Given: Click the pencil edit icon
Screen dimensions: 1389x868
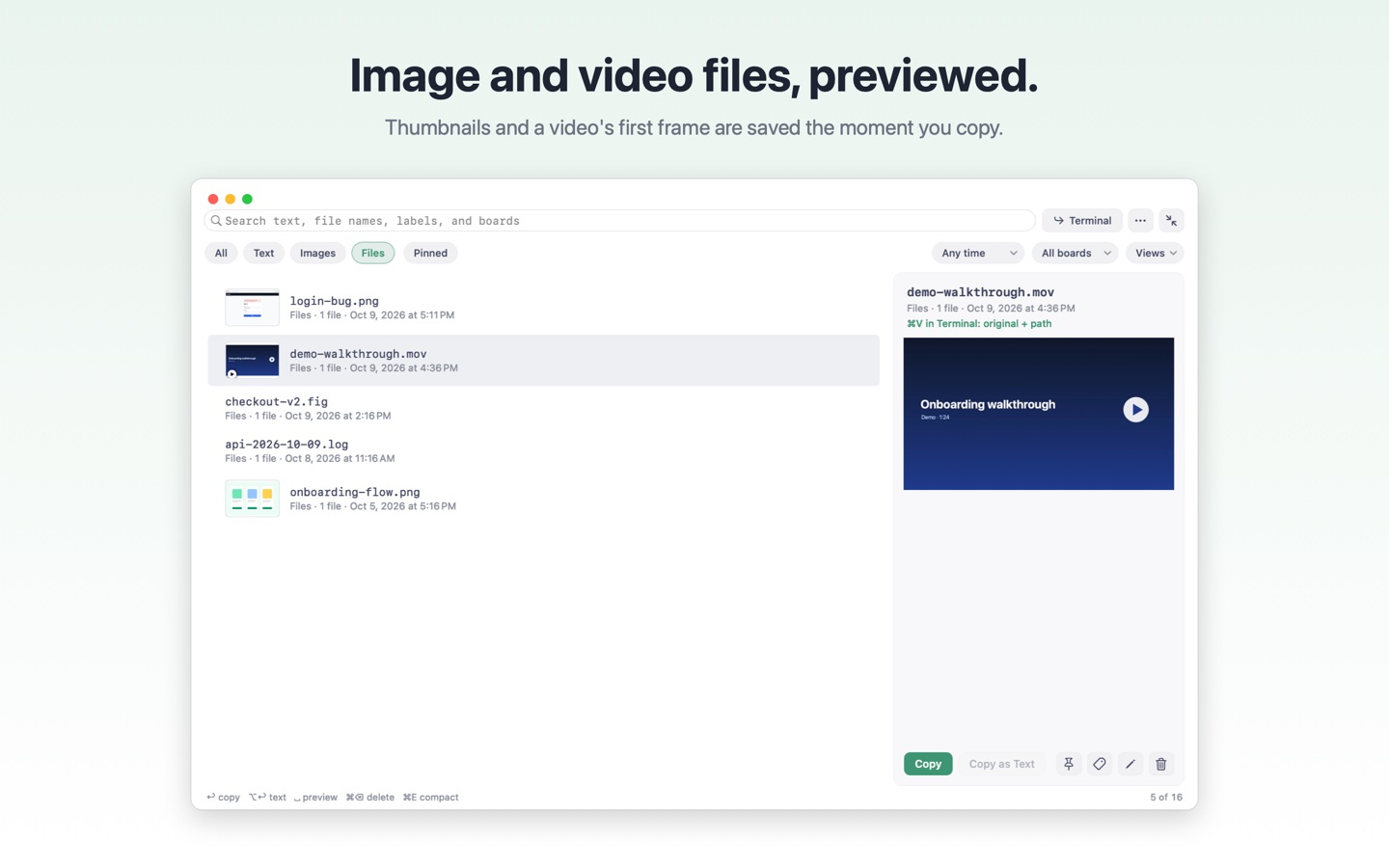Looking at the screenshot, I should point(1130,764).
